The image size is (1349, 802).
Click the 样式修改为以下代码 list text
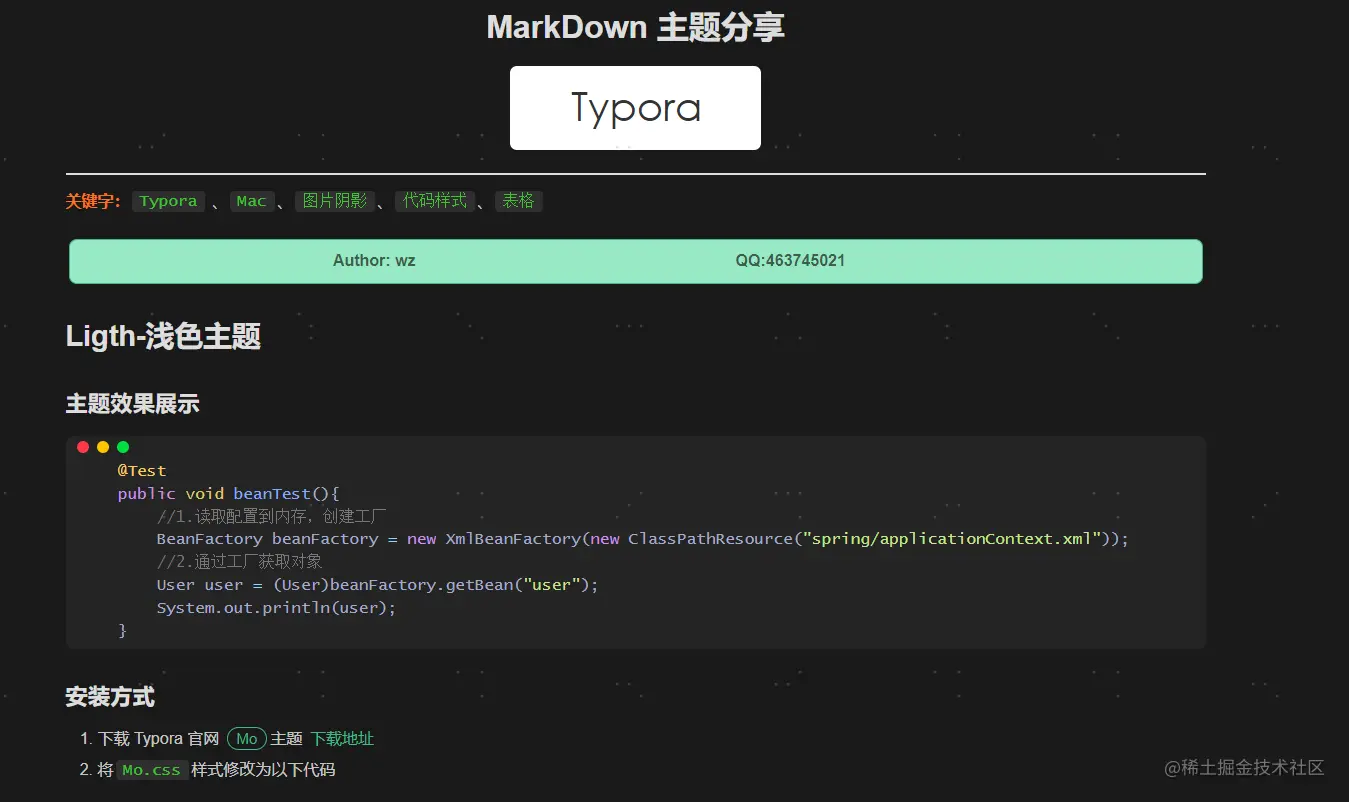pos(263,770)
